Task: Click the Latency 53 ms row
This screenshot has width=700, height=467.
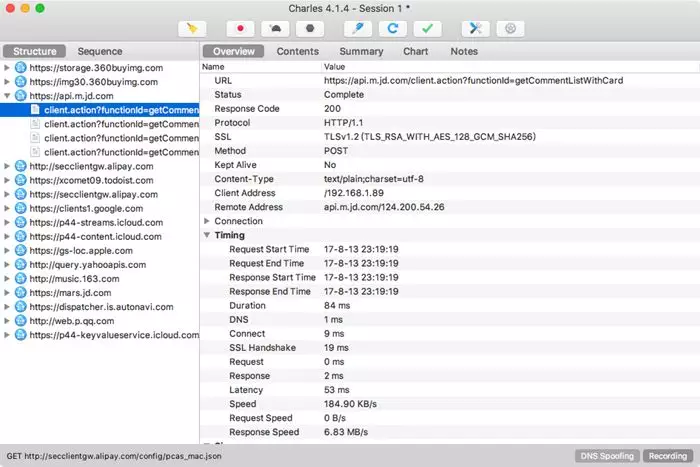Action: 450,390
